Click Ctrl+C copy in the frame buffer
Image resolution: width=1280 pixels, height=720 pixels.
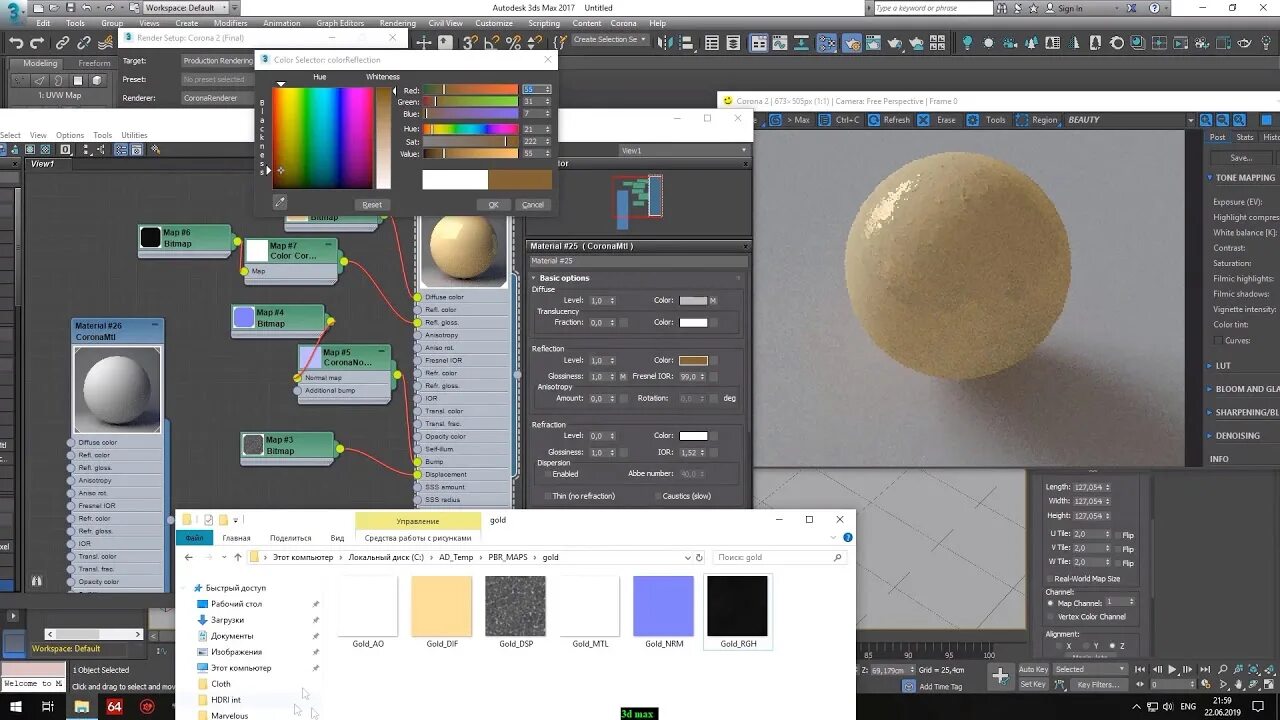point(839,120)
